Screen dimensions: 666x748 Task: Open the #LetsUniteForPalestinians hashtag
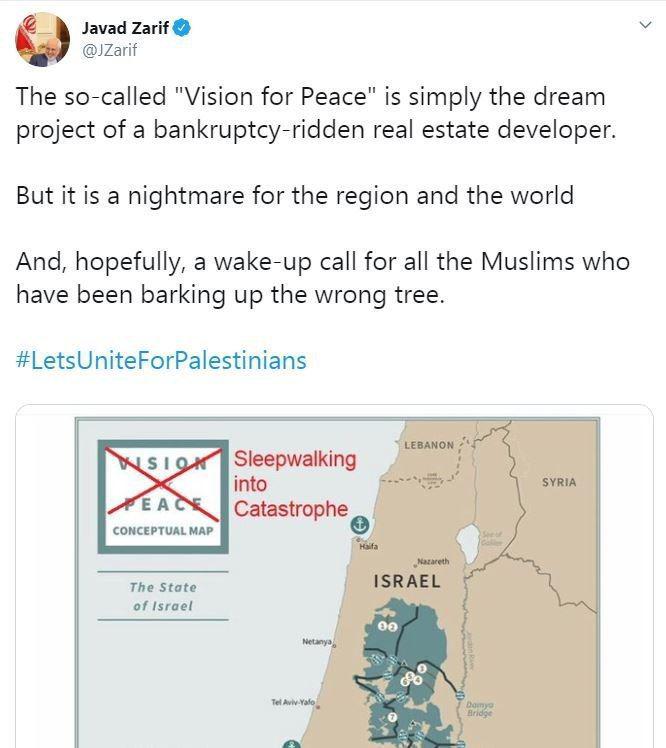tap(161, 360)
